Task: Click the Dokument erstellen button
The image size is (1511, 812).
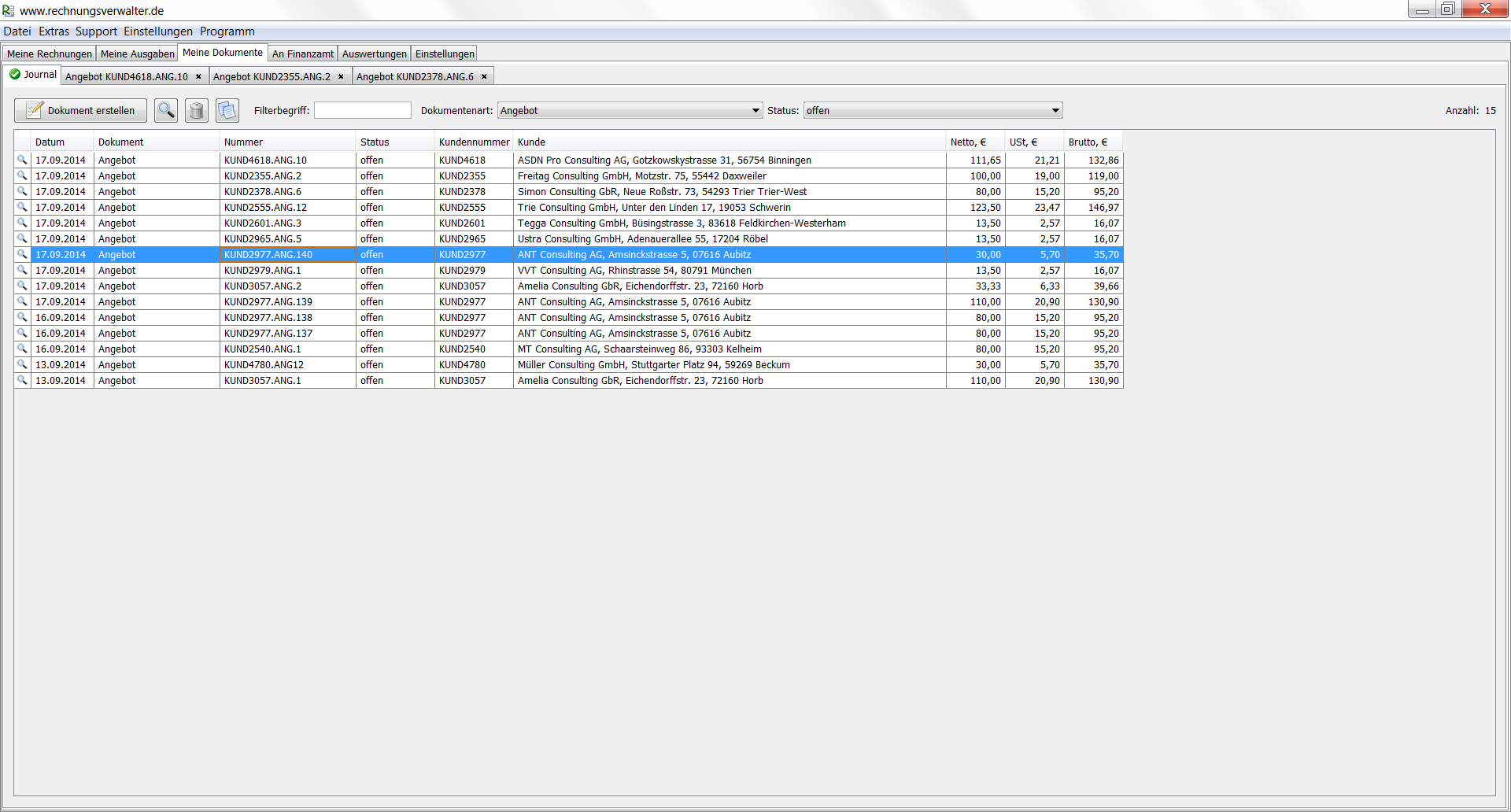Action: [80, 110]
